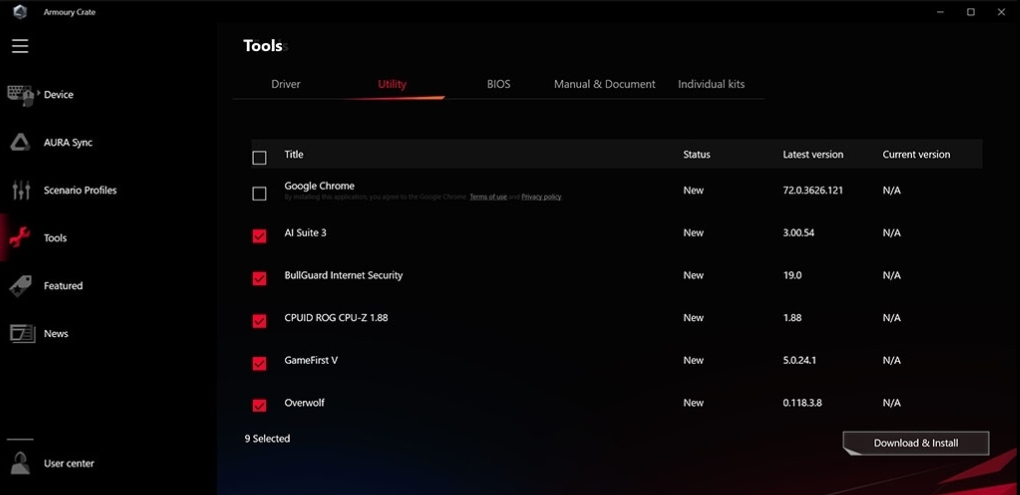Viewport: 1020px width, 495px height.
Task: Uncheck the CPUID ROG CPU-Z checkbox
Action: click(259, 321)
